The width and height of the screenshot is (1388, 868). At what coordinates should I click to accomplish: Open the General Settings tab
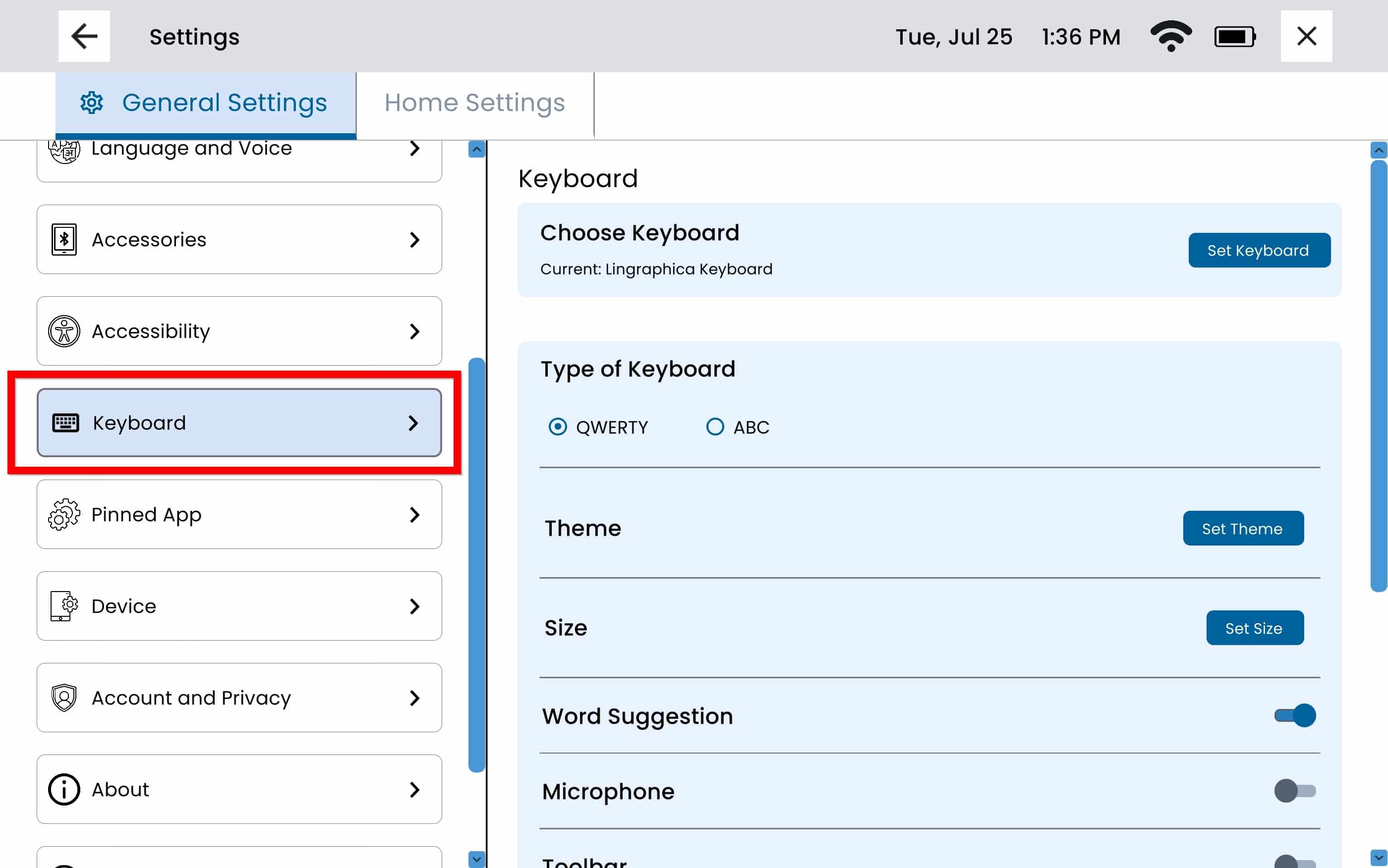pos(206,104)
